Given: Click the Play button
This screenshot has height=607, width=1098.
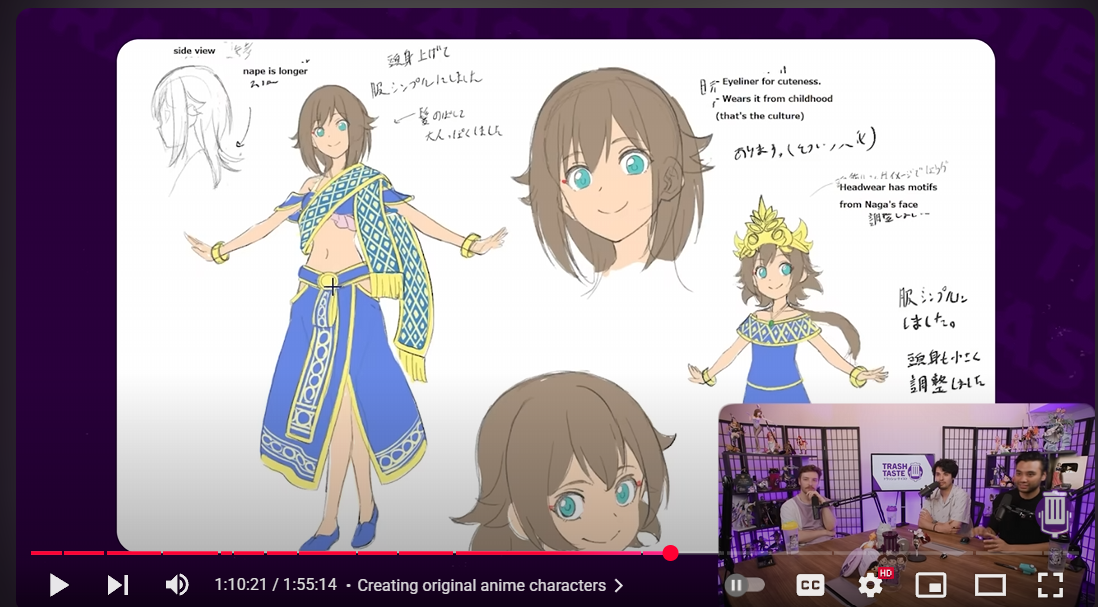Looking at the screenshot, I should (x=59, y=585).
